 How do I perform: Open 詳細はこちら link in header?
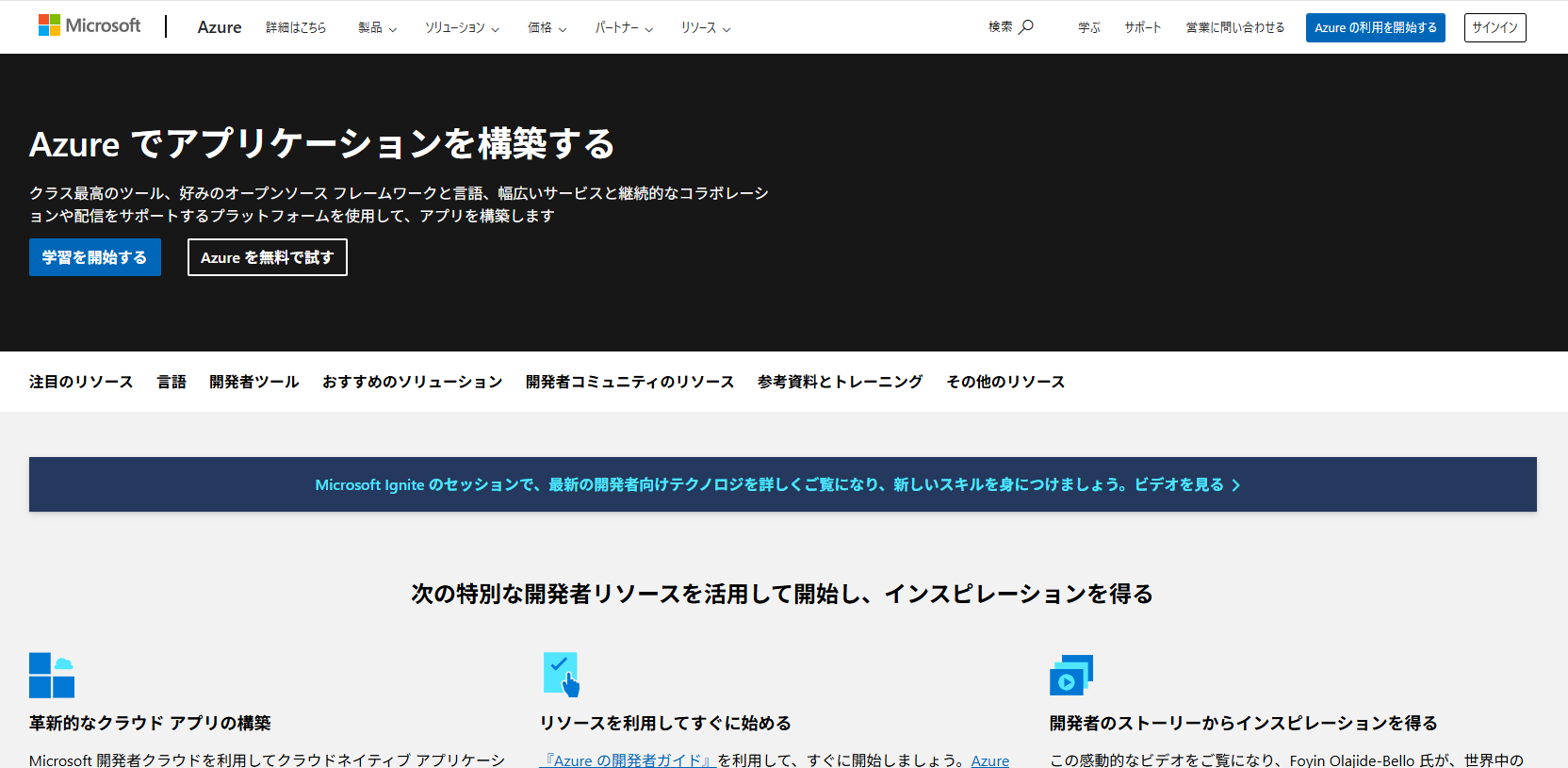pos(296,27)
